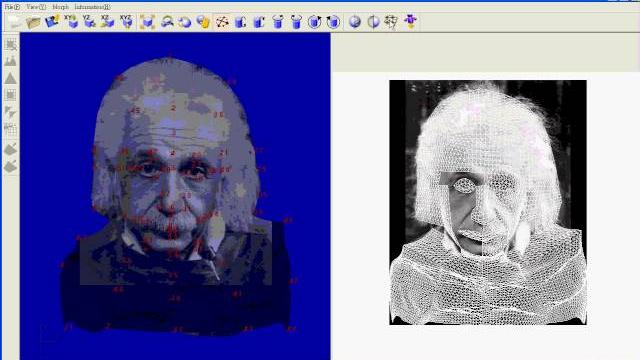Select the control points network tool
Image resolution: width=640 pixels, height=360 pixels.
(x=222, y=22)
